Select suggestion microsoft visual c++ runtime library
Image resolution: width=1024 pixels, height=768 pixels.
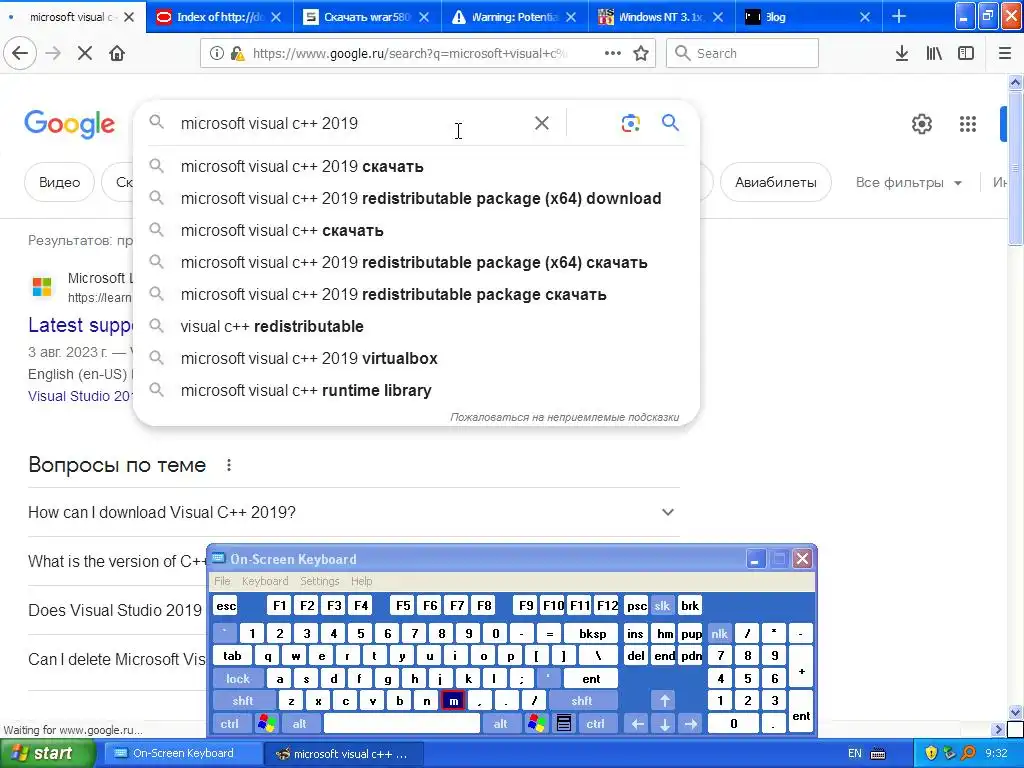[x=416, y=390]
